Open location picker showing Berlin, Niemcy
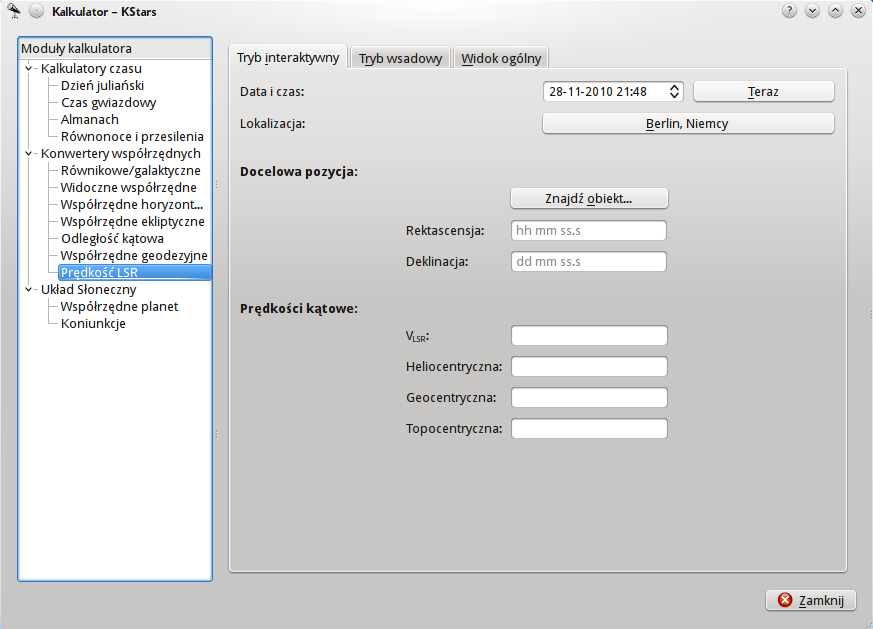The height and width of the screenshot is (629, 873). (x=687, y=124)
